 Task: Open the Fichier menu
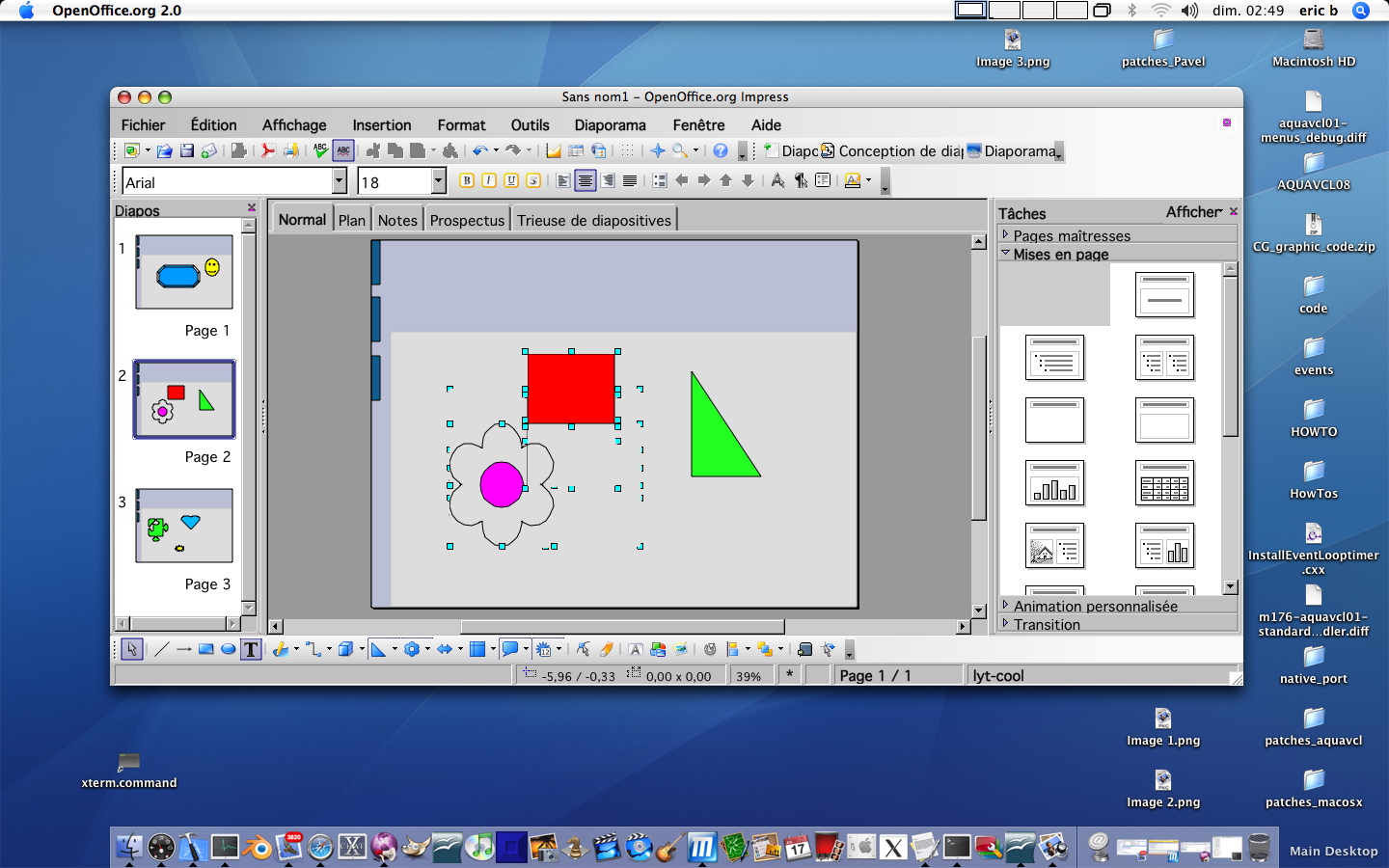click(143, 125)
